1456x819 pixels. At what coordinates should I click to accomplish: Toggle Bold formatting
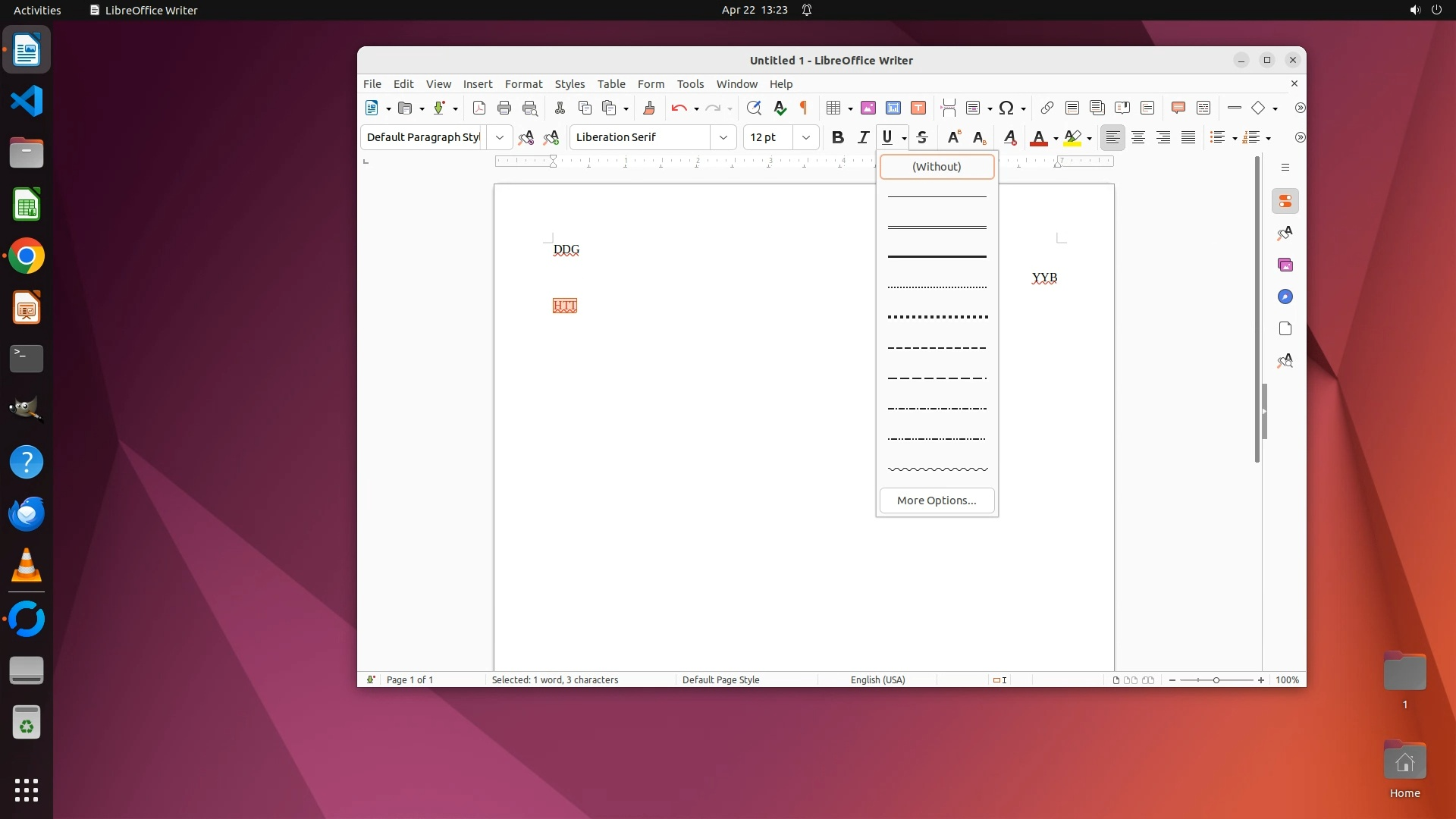pyautogui.click(x=837, y=137)
